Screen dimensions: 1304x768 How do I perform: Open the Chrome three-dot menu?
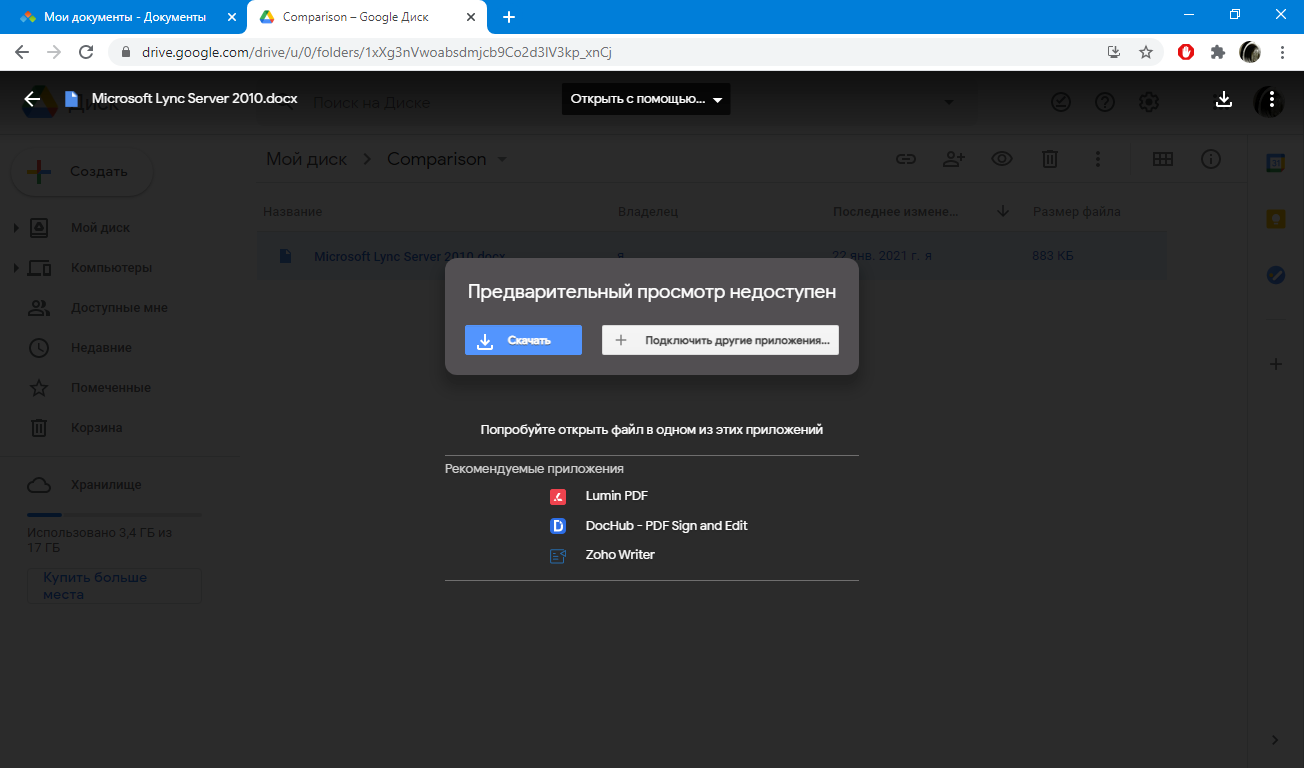(1282, 52)
